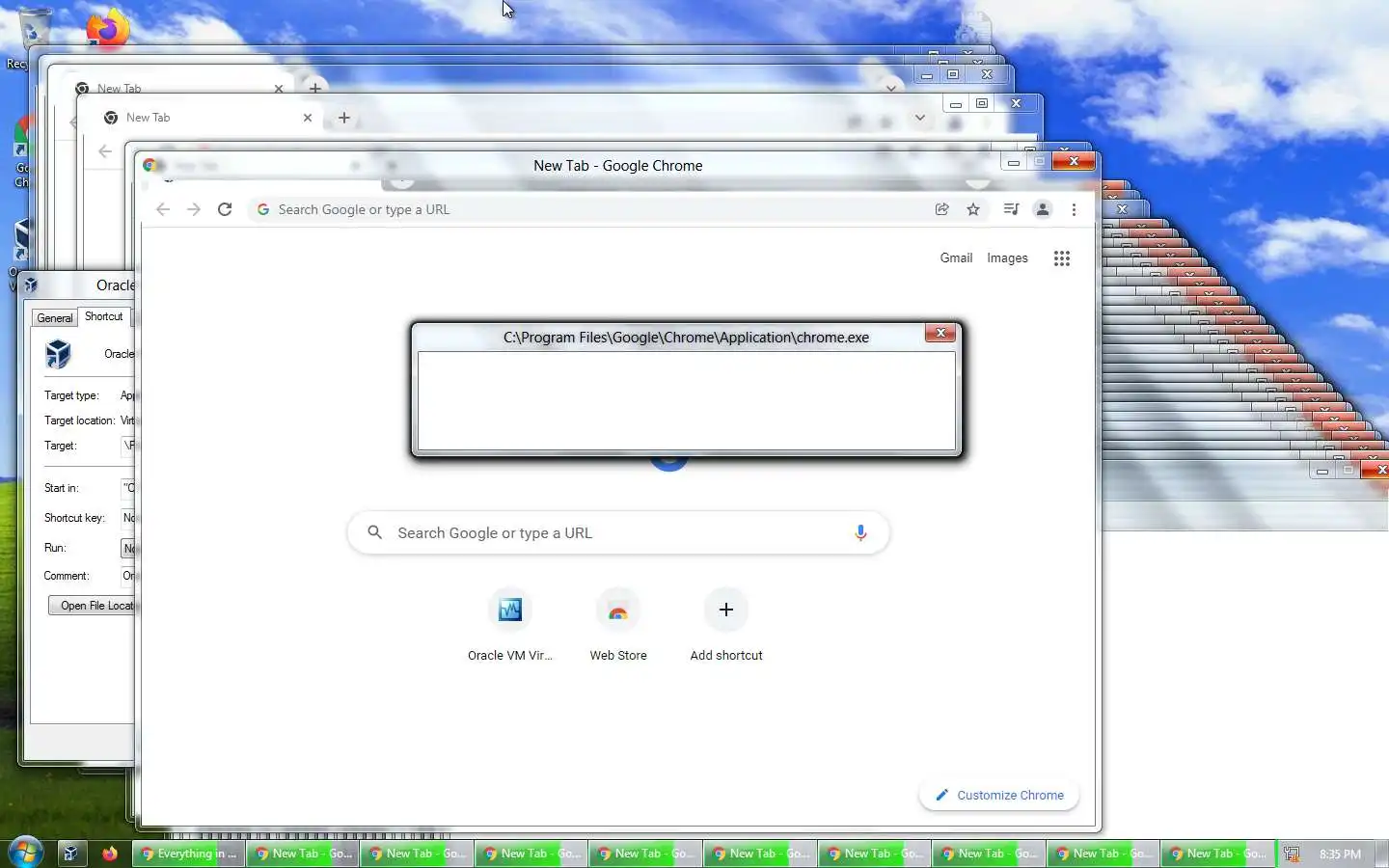1389x868 pixels.
Task: Click back arrow in Chrome window directly behind
Action: pos(105,150)
